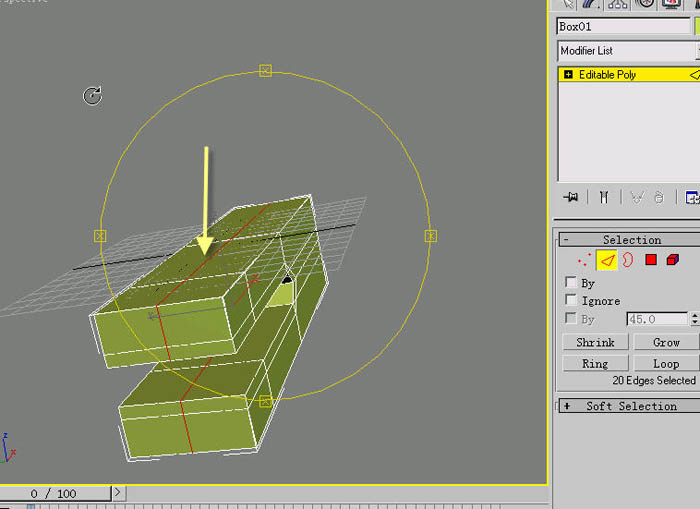Open the Modifier List dropdown
This screenshot has width=700, height=509.
pyautogui.click(x=628, y=51)
